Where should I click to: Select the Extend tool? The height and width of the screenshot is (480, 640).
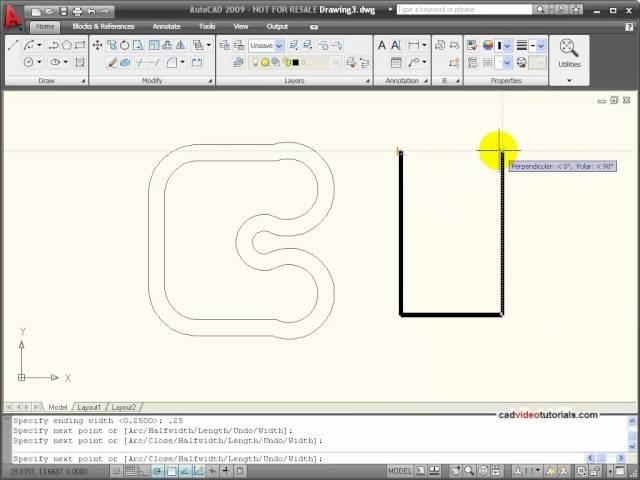click(154, 62)
